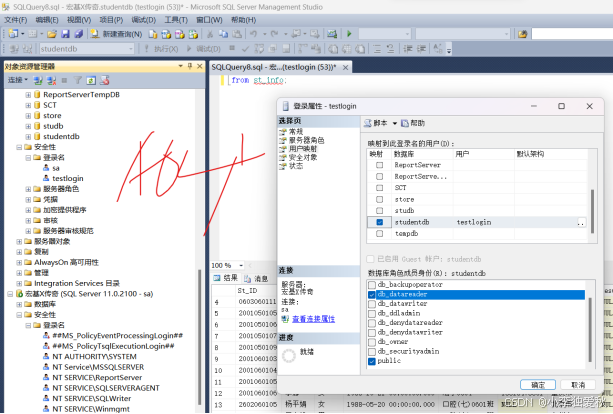
Task: Toggle the db_datareader role checkbox
Action: (x=372, y=294)
